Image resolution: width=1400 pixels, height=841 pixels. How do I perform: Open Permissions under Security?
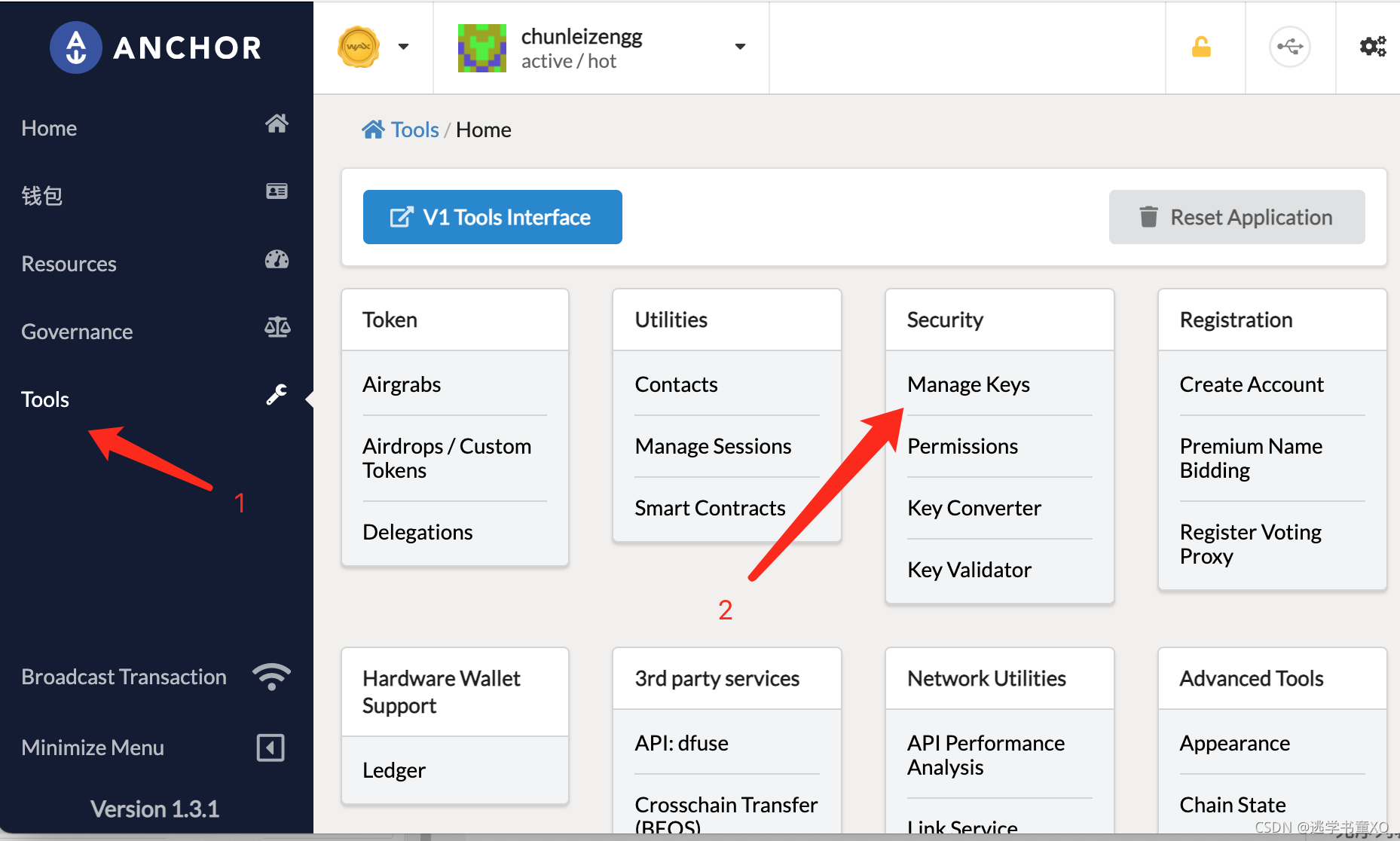point(962,446)
